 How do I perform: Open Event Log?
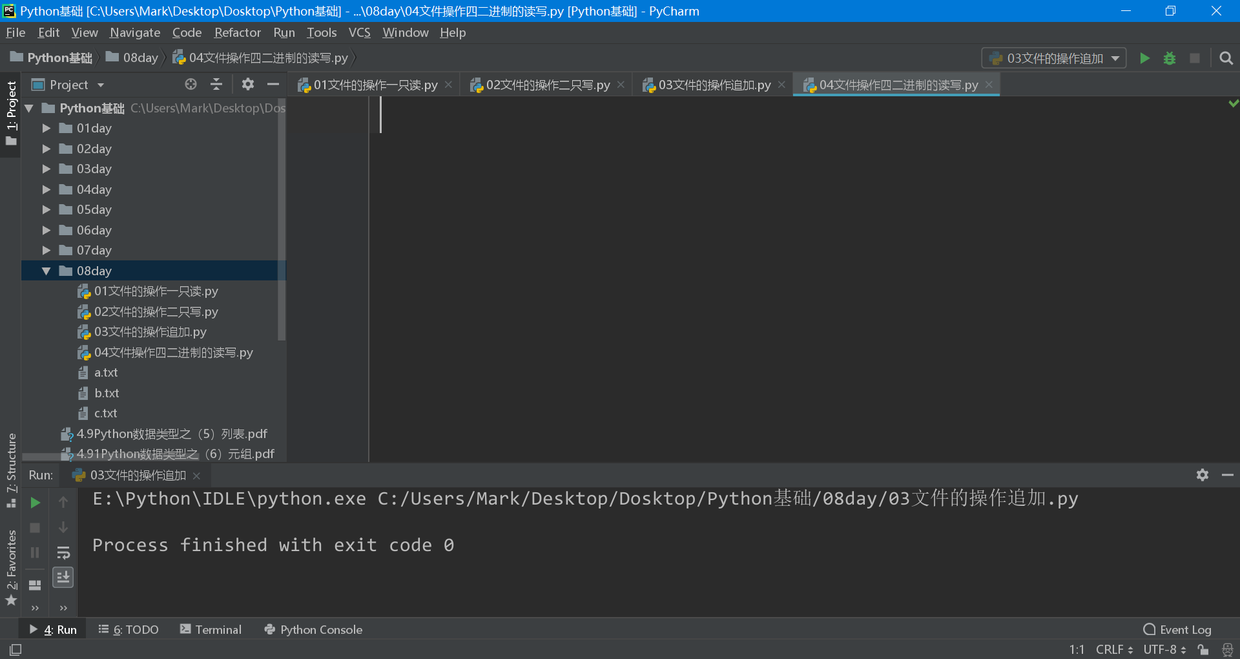1177,630
